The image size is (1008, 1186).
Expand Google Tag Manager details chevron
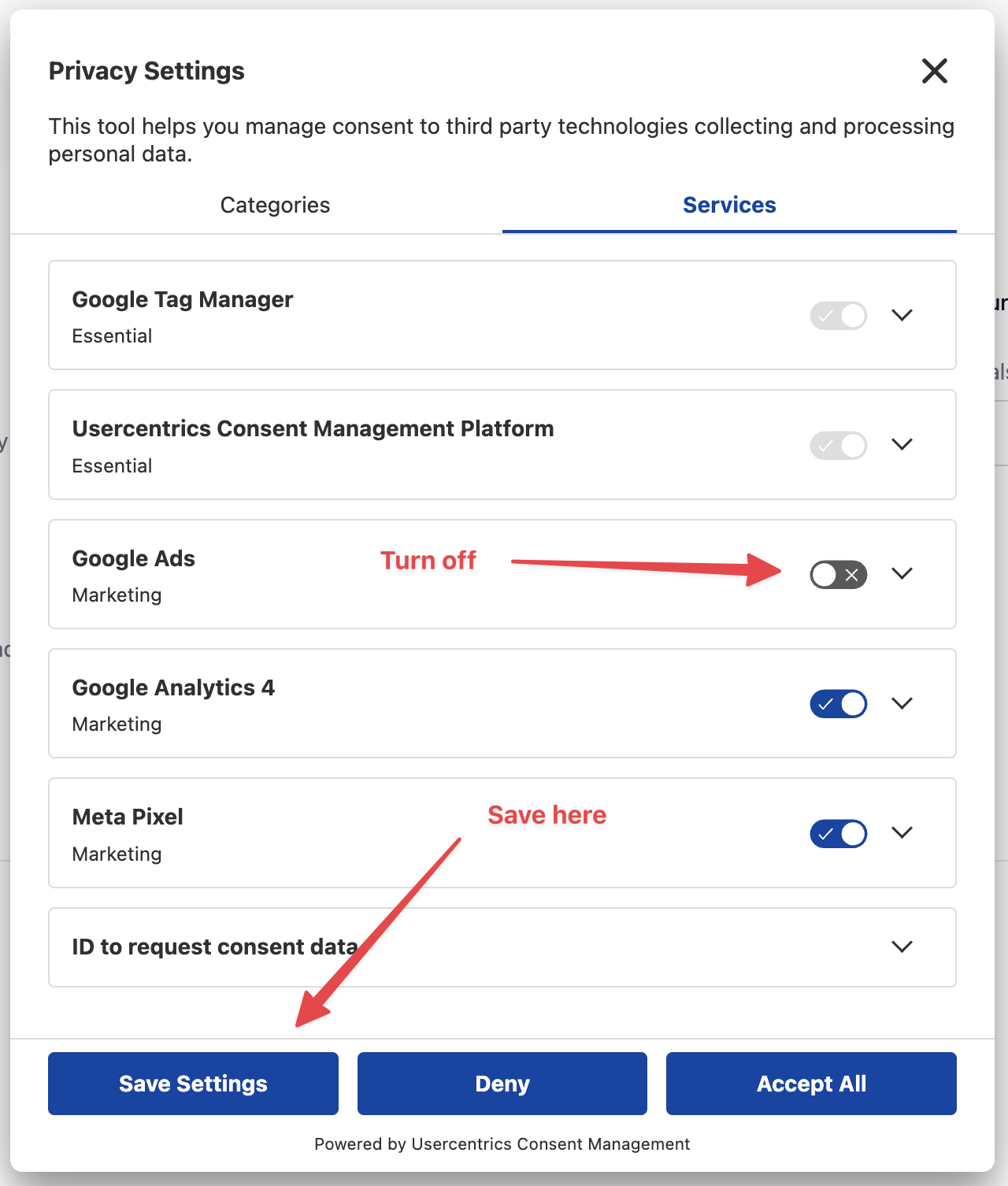pyautogui.click(x=902, y=315)
